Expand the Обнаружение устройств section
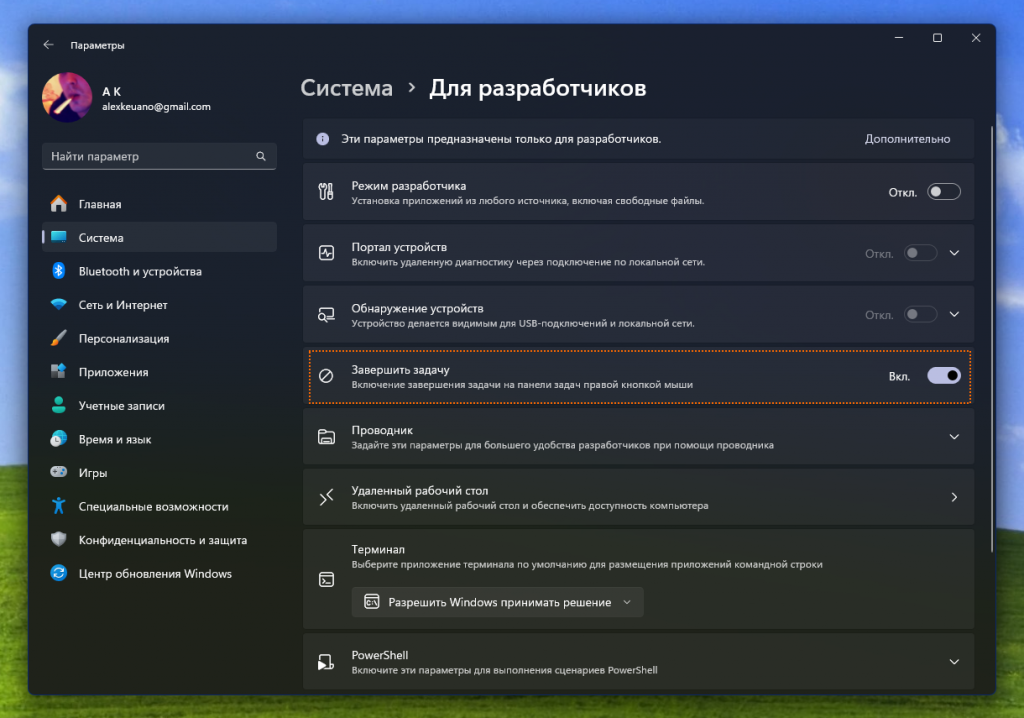1024x718 pixels. [x=954, y=314]
